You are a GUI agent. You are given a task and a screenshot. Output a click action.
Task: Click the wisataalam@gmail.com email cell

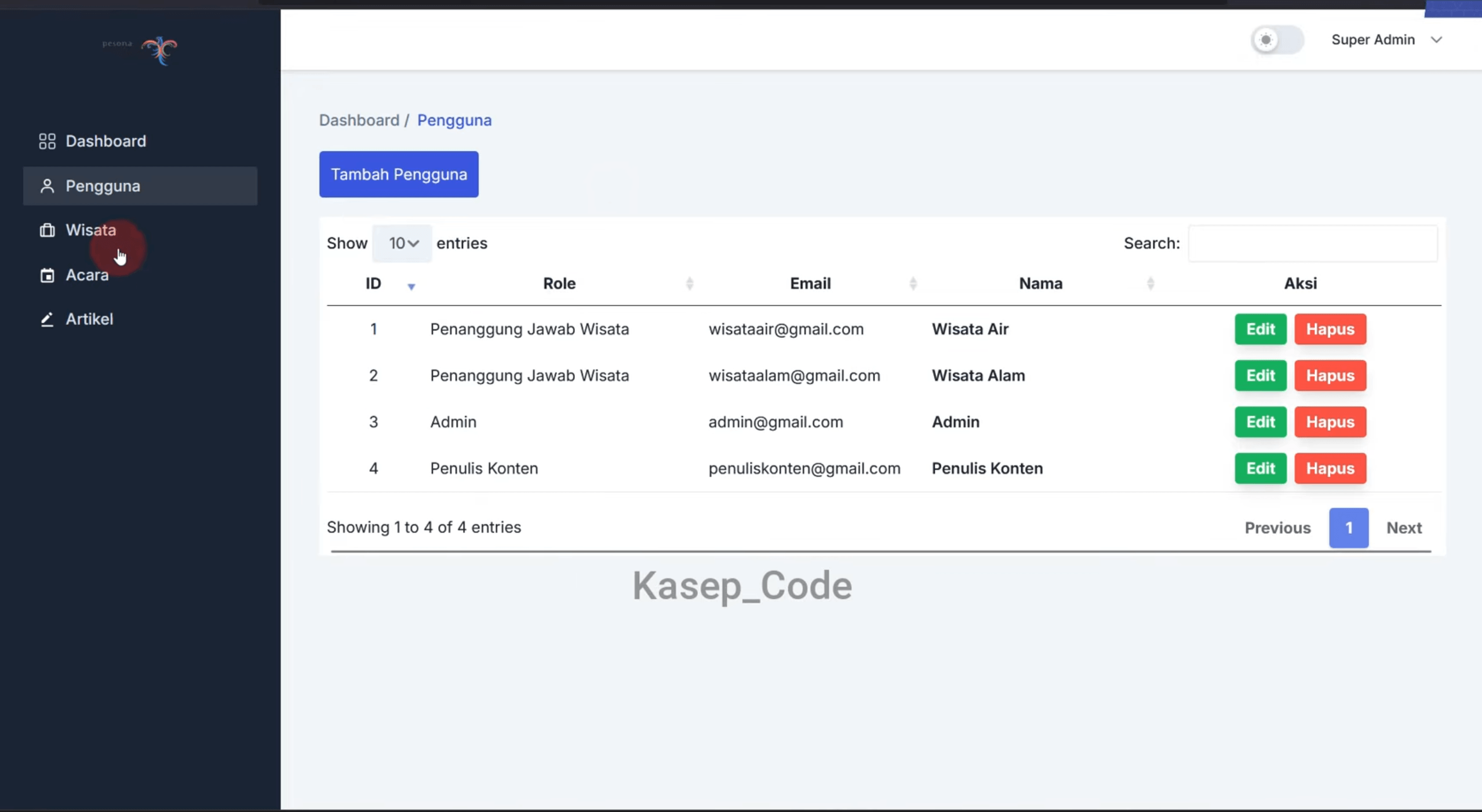click(794, 376)
